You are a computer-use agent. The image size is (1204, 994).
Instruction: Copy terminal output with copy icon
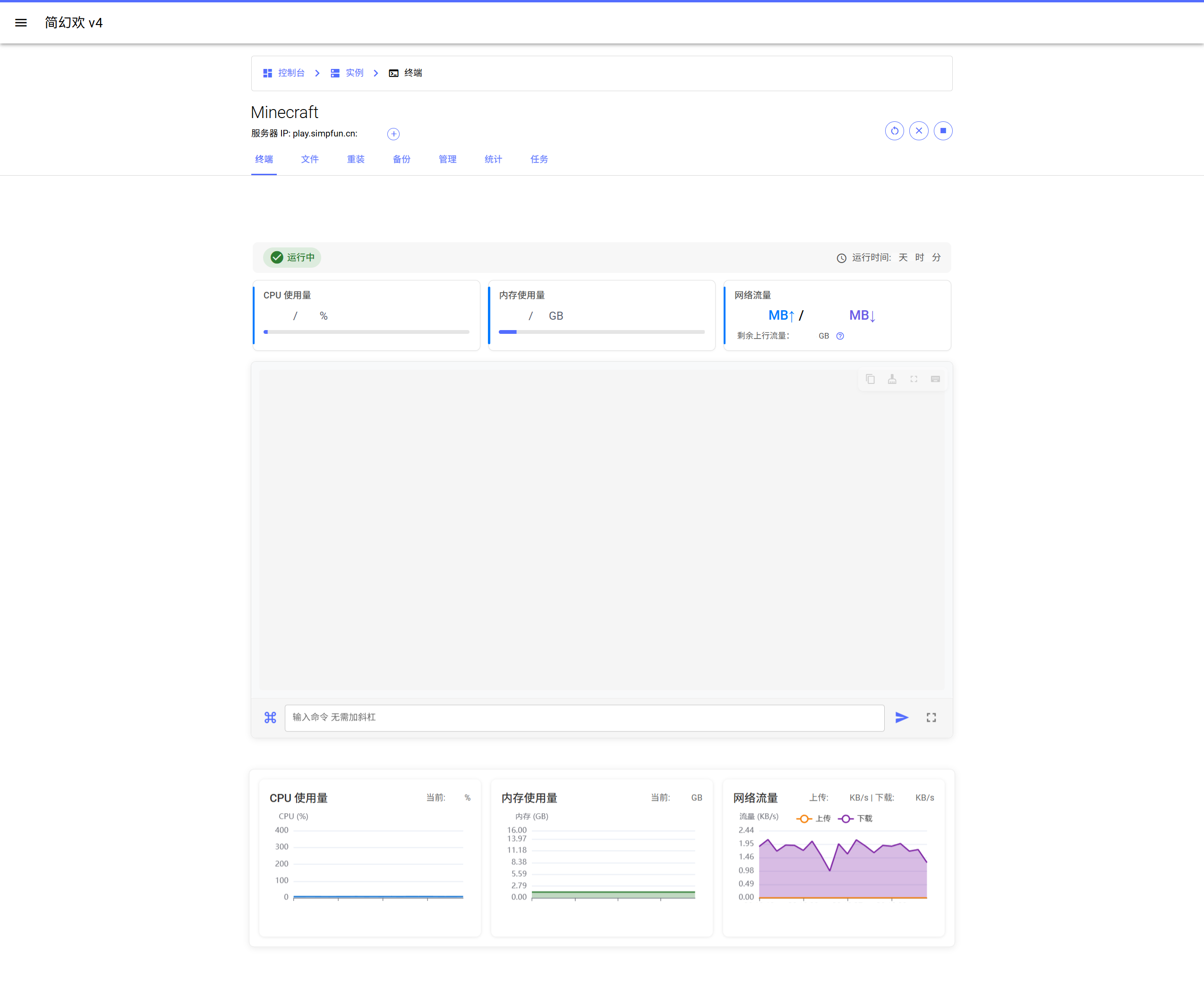(870, 379)
